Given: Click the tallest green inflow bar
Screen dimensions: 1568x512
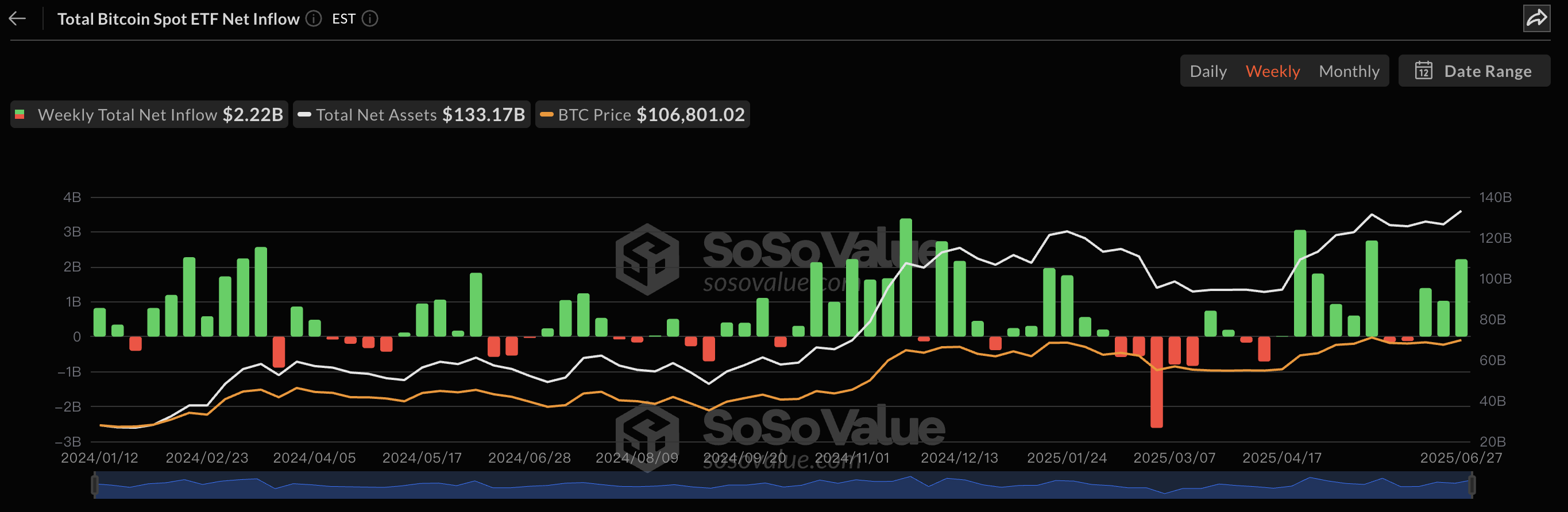Looking at the screenshot, I should tap(905, 277).
